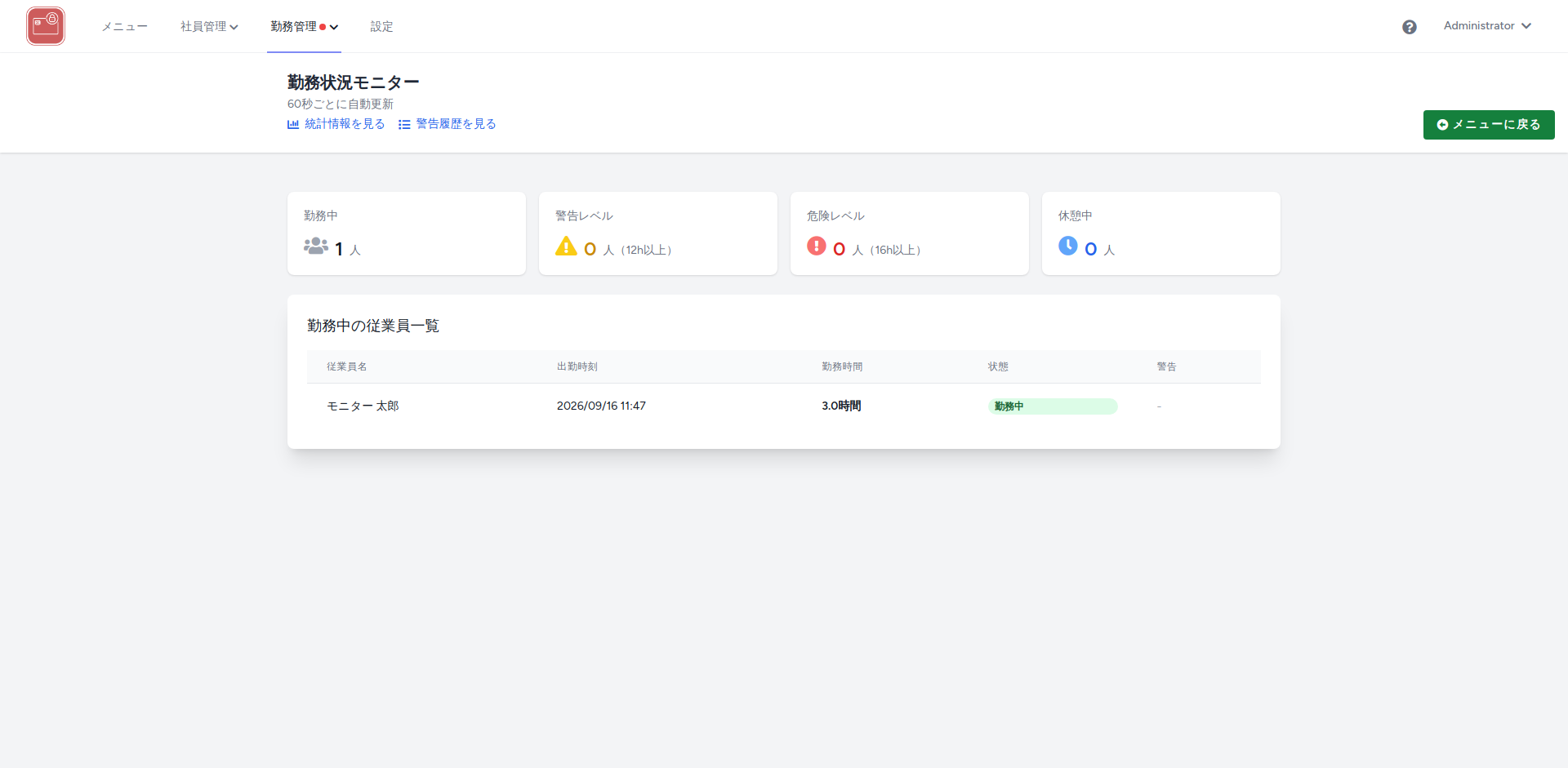Open the Administrator account dropdown

[1487, 26]
